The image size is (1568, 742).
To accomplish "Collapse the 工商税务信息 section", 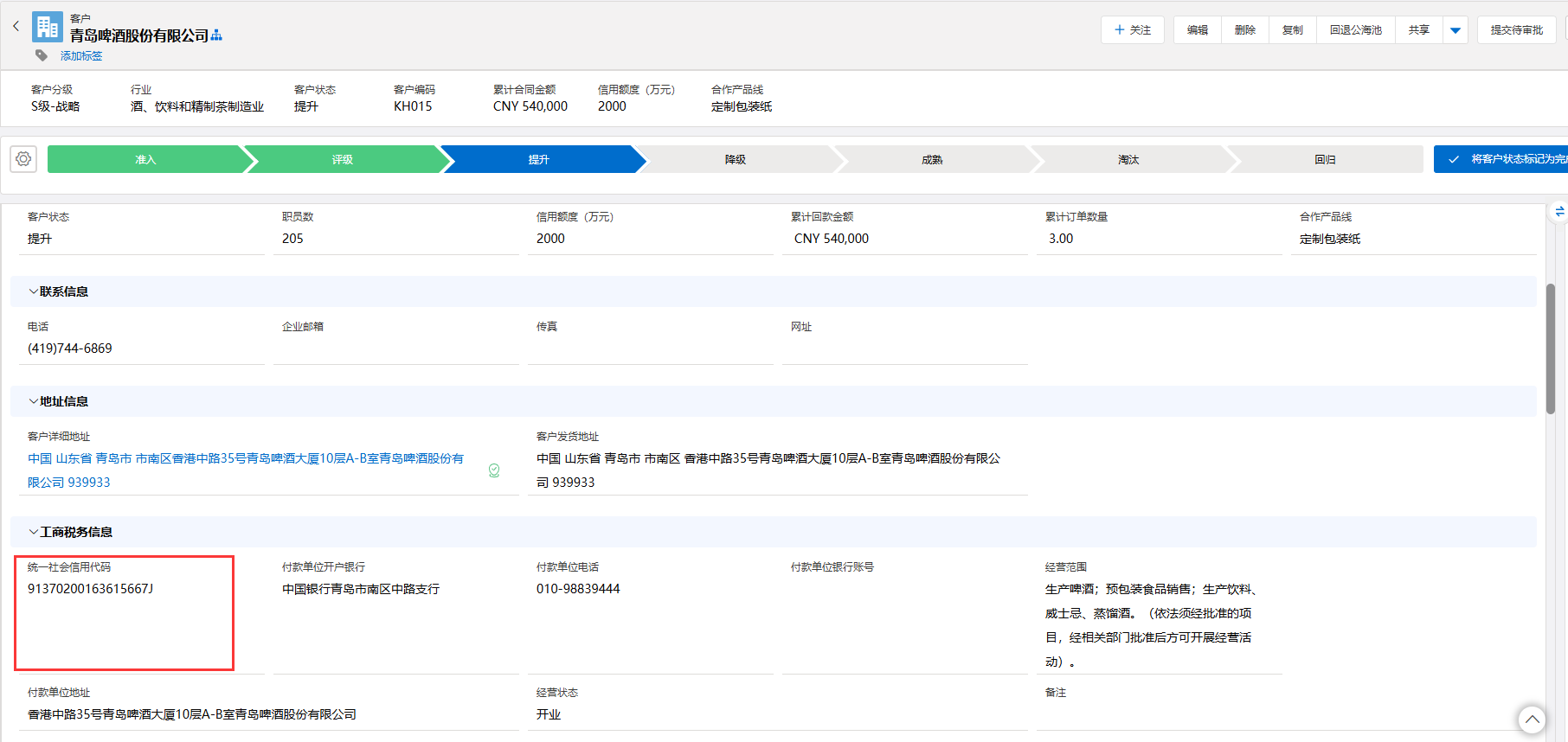I will coord(34,532).
